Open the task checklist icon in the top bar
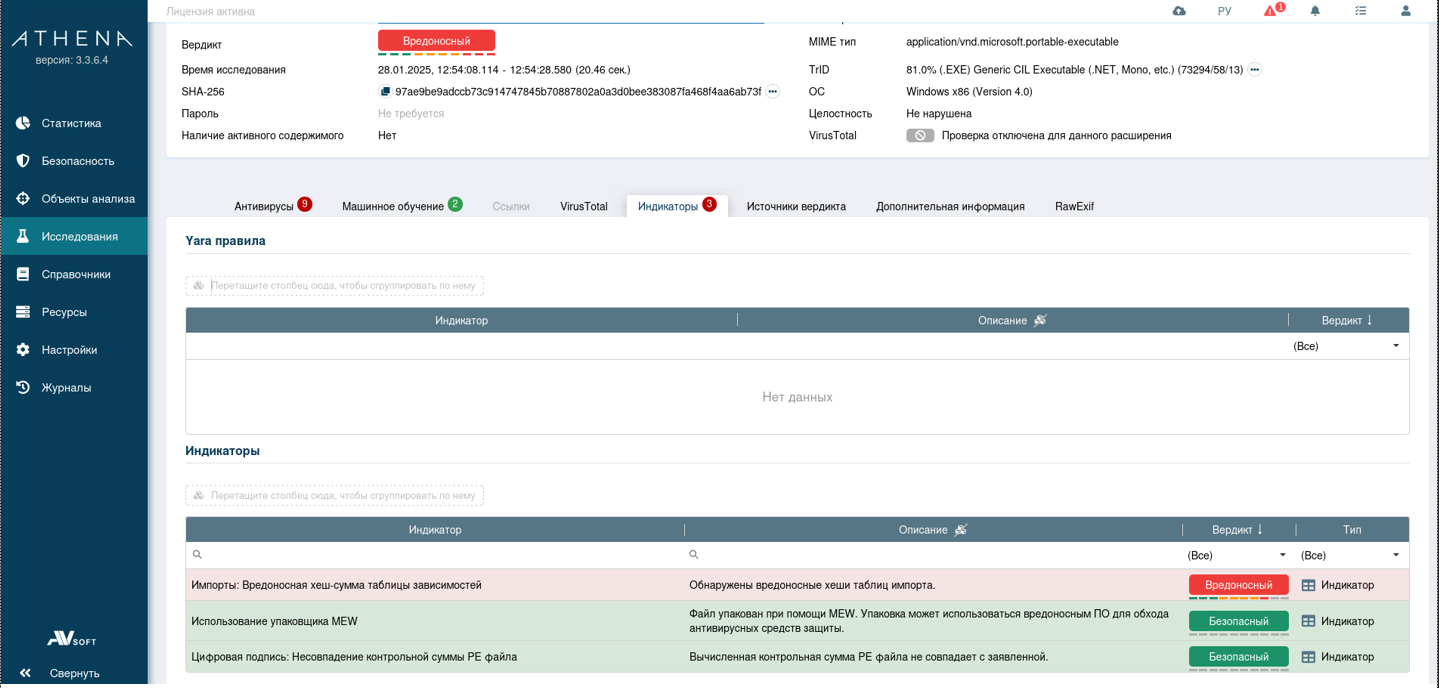 coord(1360,11)
